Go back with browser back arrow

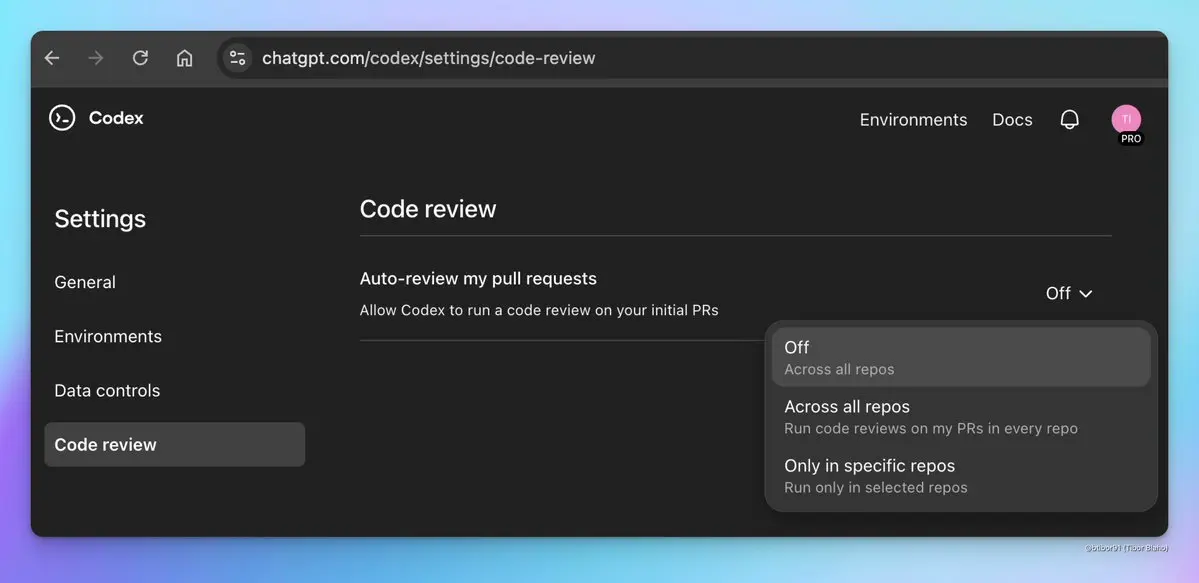(52, 58)
